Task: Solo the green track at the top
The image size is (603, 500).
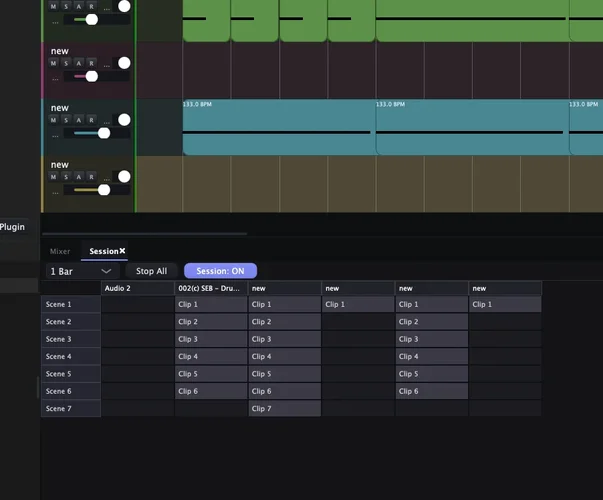Action: pyautogui.click(x=66, y=6)
